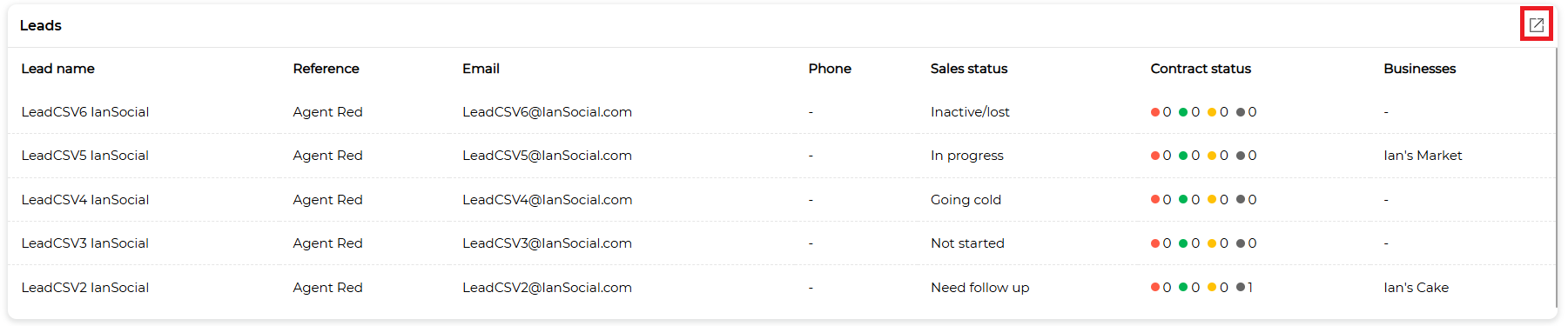This screenshot has height=326, width=1568.
Task: Click the Email column header
Action: (x=481, y=69)
